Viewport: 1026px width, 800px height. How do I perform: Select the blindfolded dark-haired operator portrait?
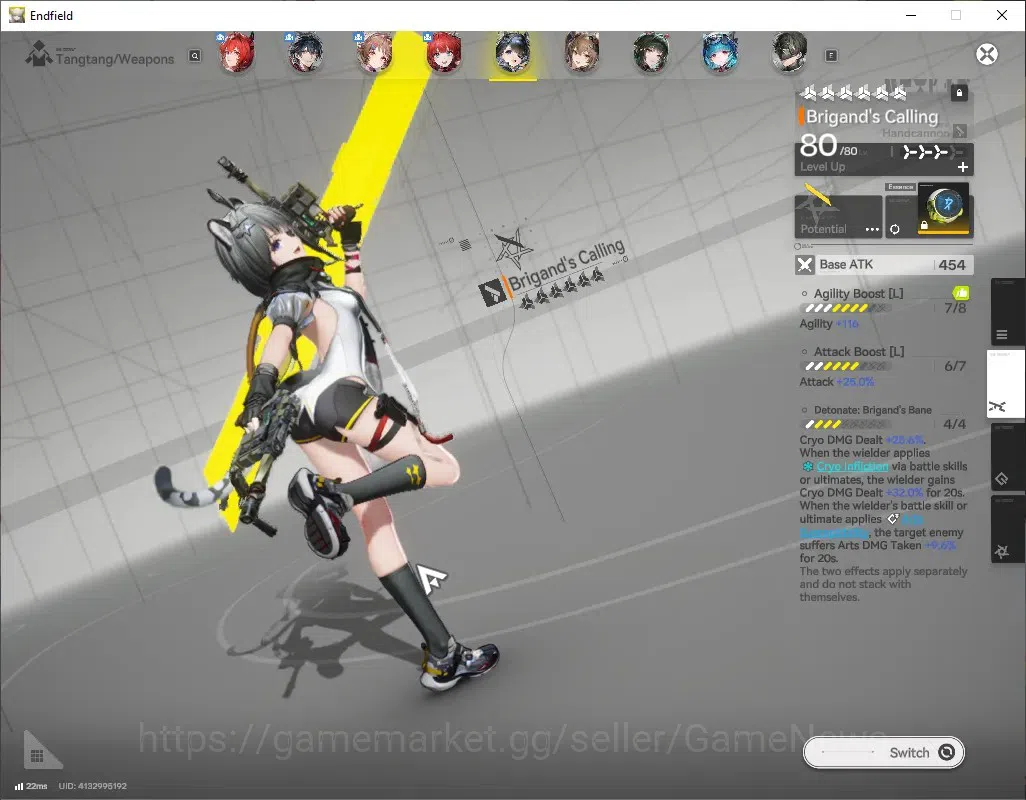789,52
